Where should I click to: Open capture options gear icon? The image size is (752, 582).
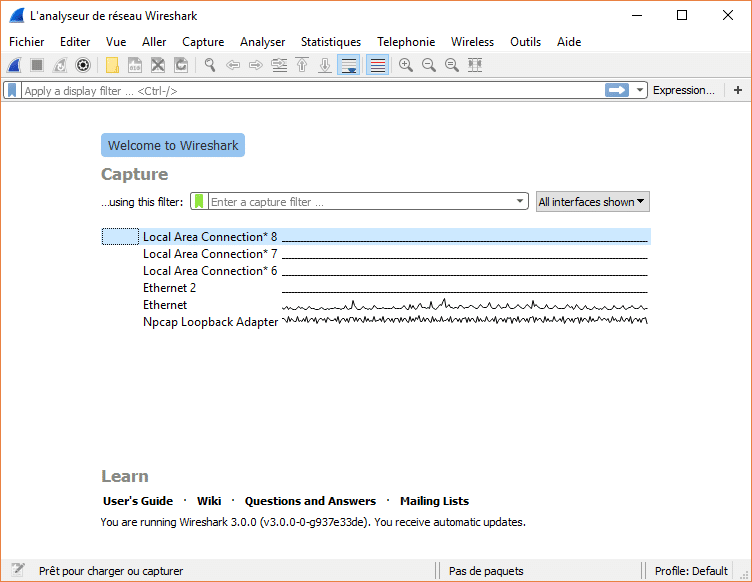point(83,65)
